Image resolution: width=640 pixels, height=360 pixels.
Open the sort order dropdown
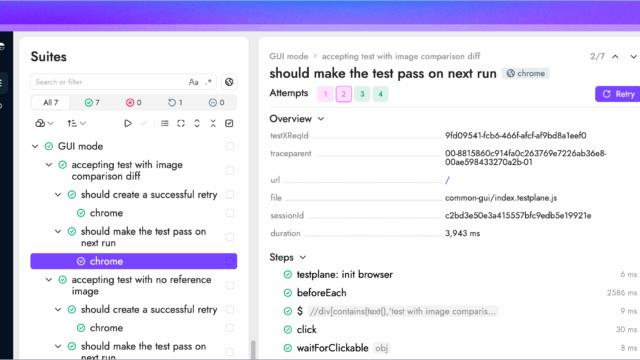pos(76,123)
